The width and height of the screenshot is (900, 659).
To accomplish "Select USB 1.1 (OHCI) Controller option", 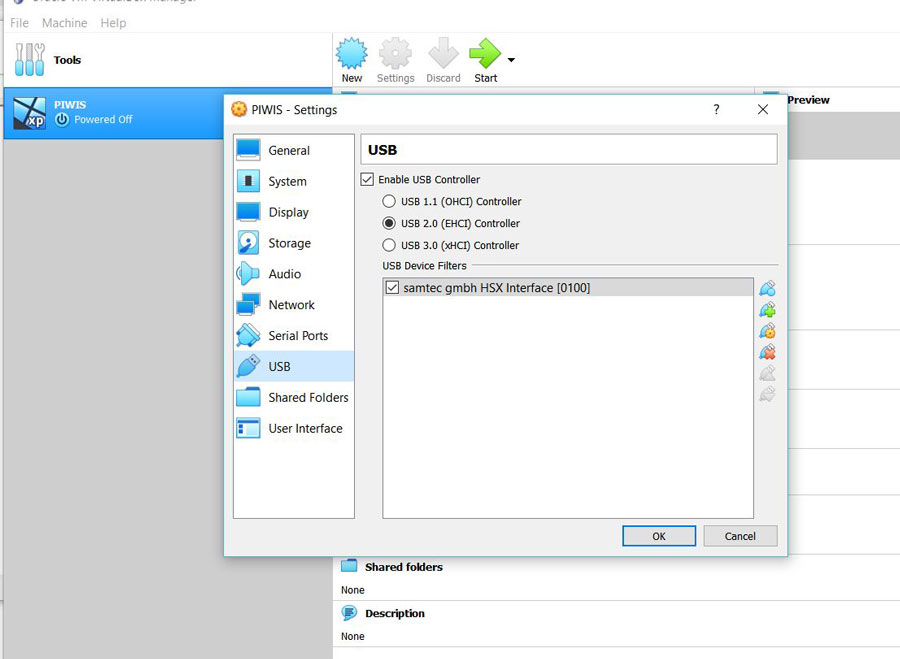I will (389, 202).
